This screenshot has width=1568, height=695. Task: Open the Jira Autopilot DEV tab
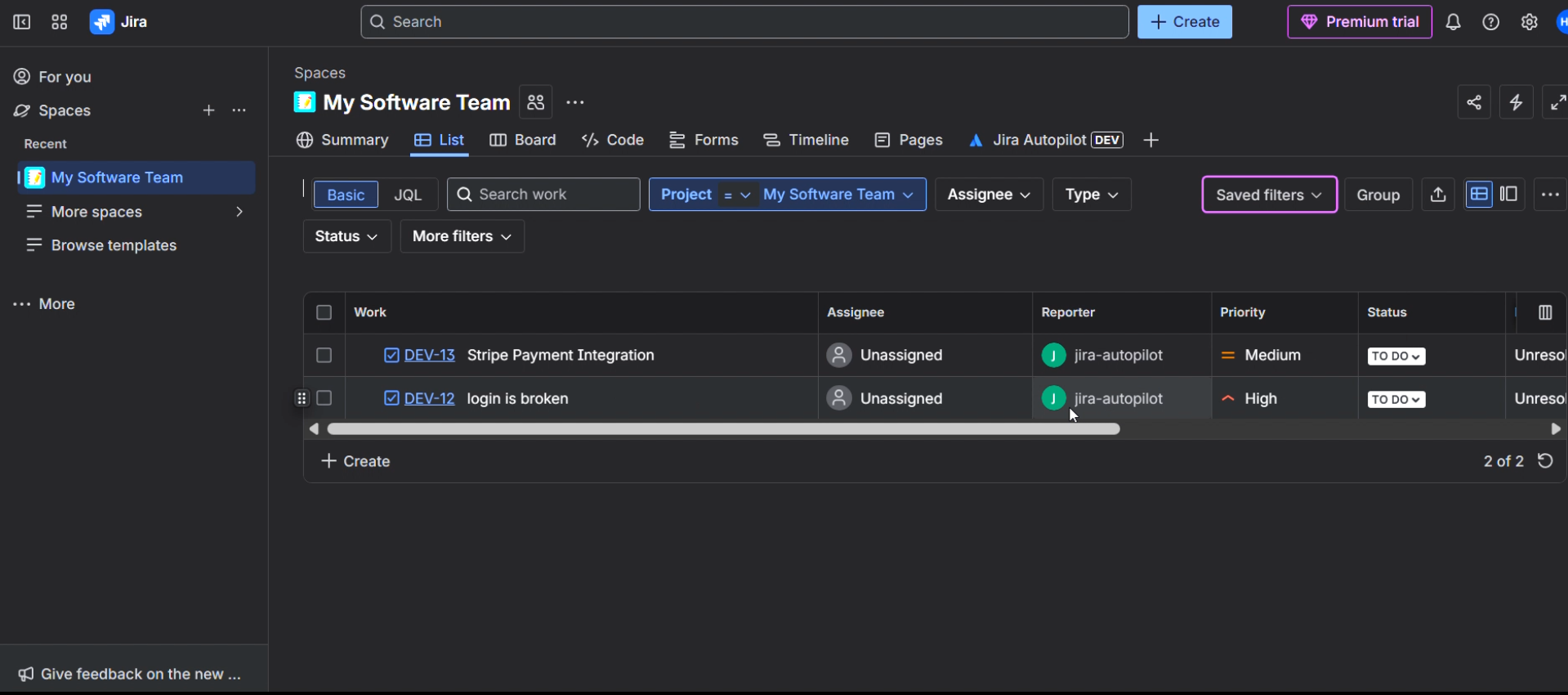click(1046, 141)
